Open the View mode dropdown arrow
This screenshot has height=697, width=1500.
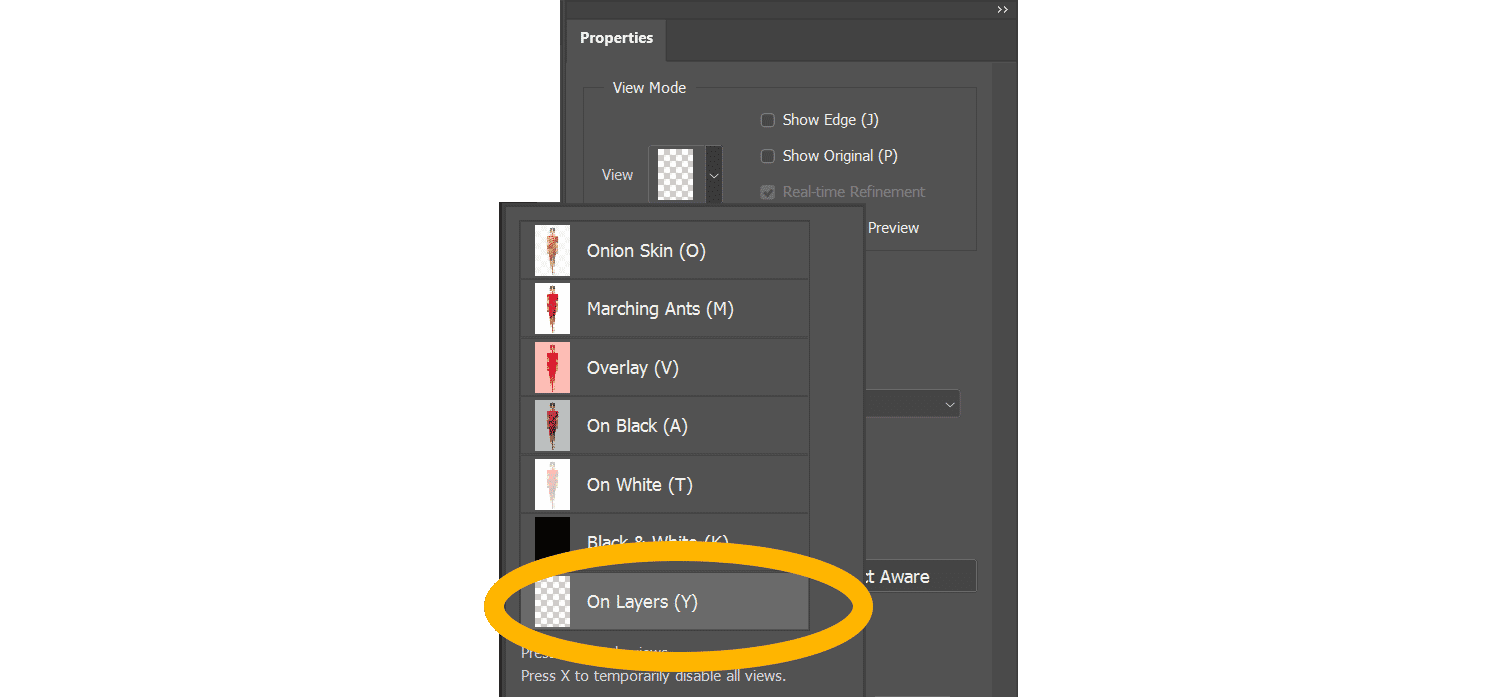pos(714,174)
